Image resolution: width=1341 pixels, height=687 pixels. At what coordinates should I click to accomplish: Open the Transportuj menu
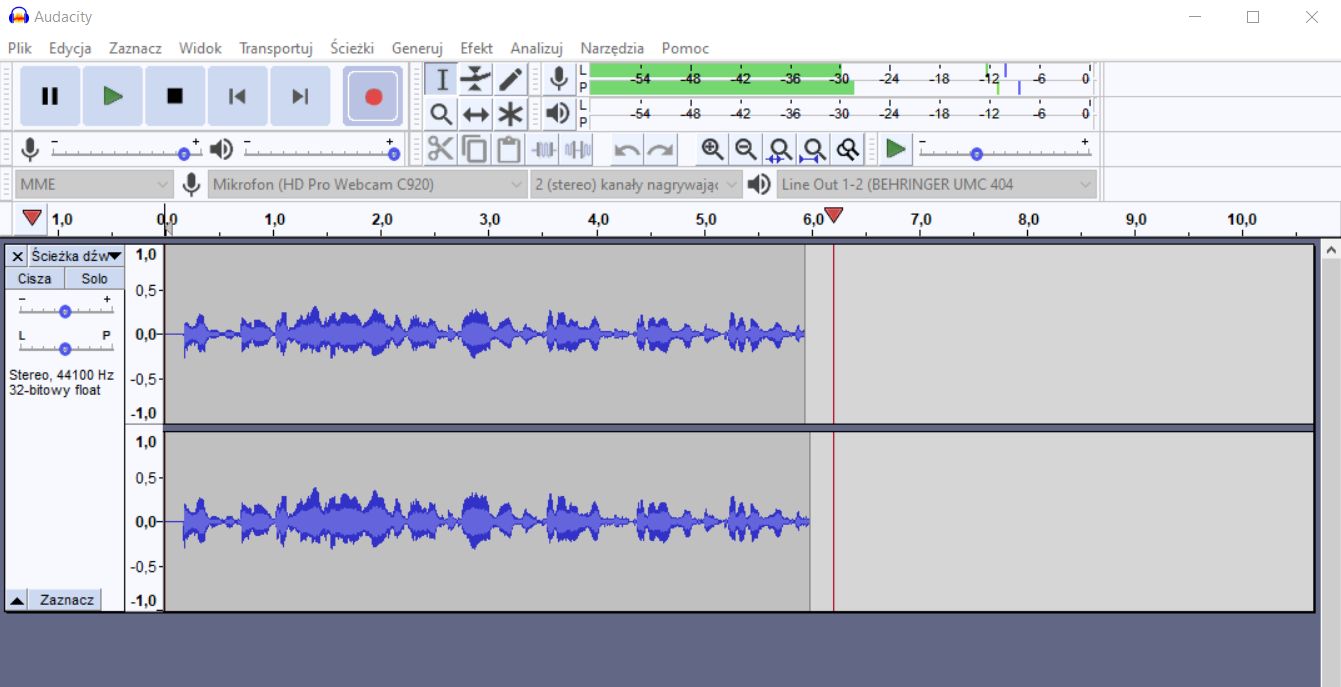pos(276,48)
